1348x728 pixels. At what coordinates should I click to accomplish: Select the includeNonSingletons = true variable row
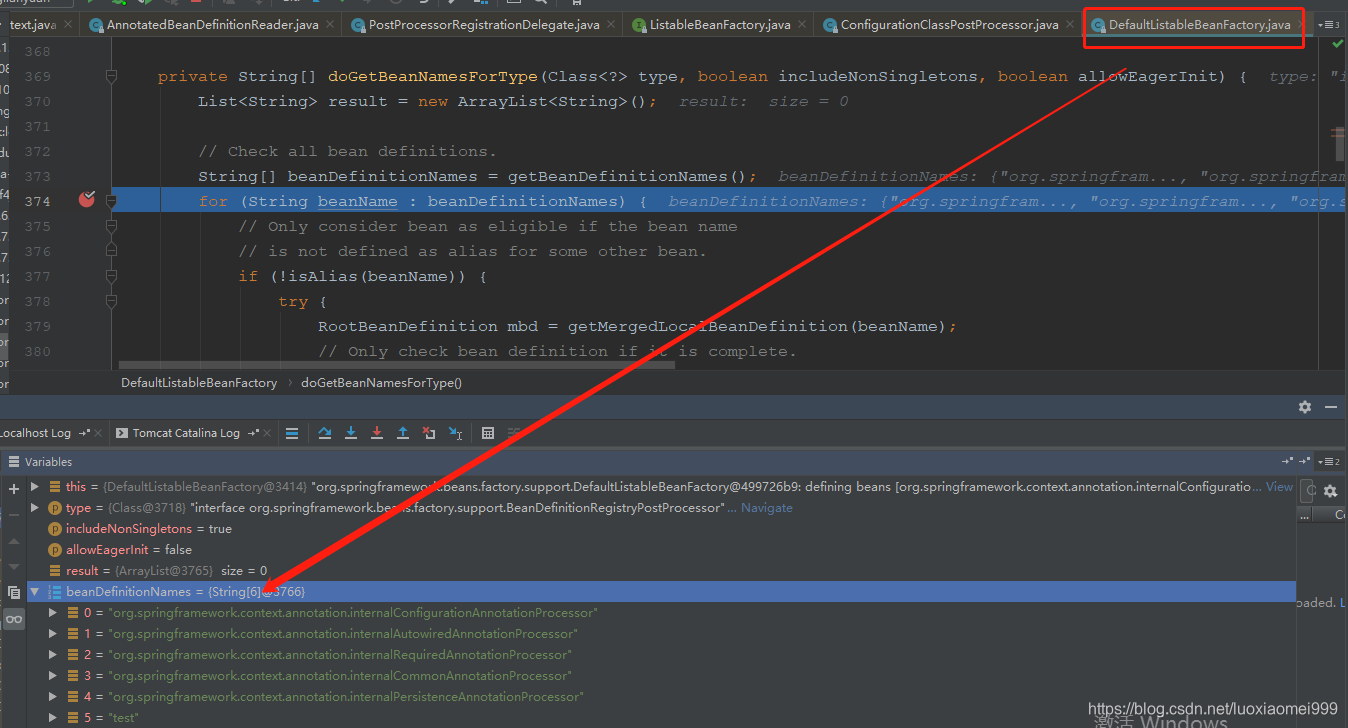pyautogui.click(x=660, y=528)
